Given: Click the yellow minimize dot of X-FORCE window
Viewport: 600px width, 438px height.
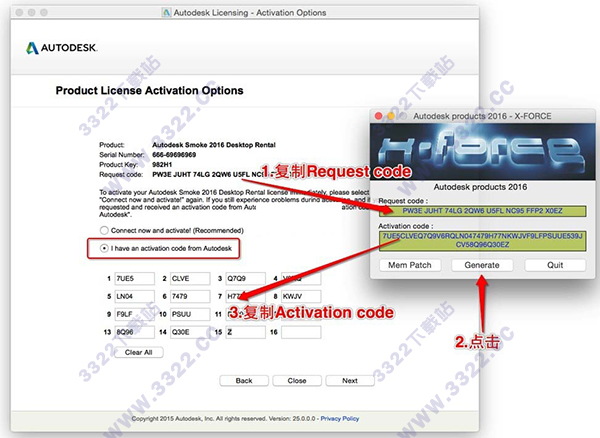Looking at the screenshot, I should coord(391,116).
